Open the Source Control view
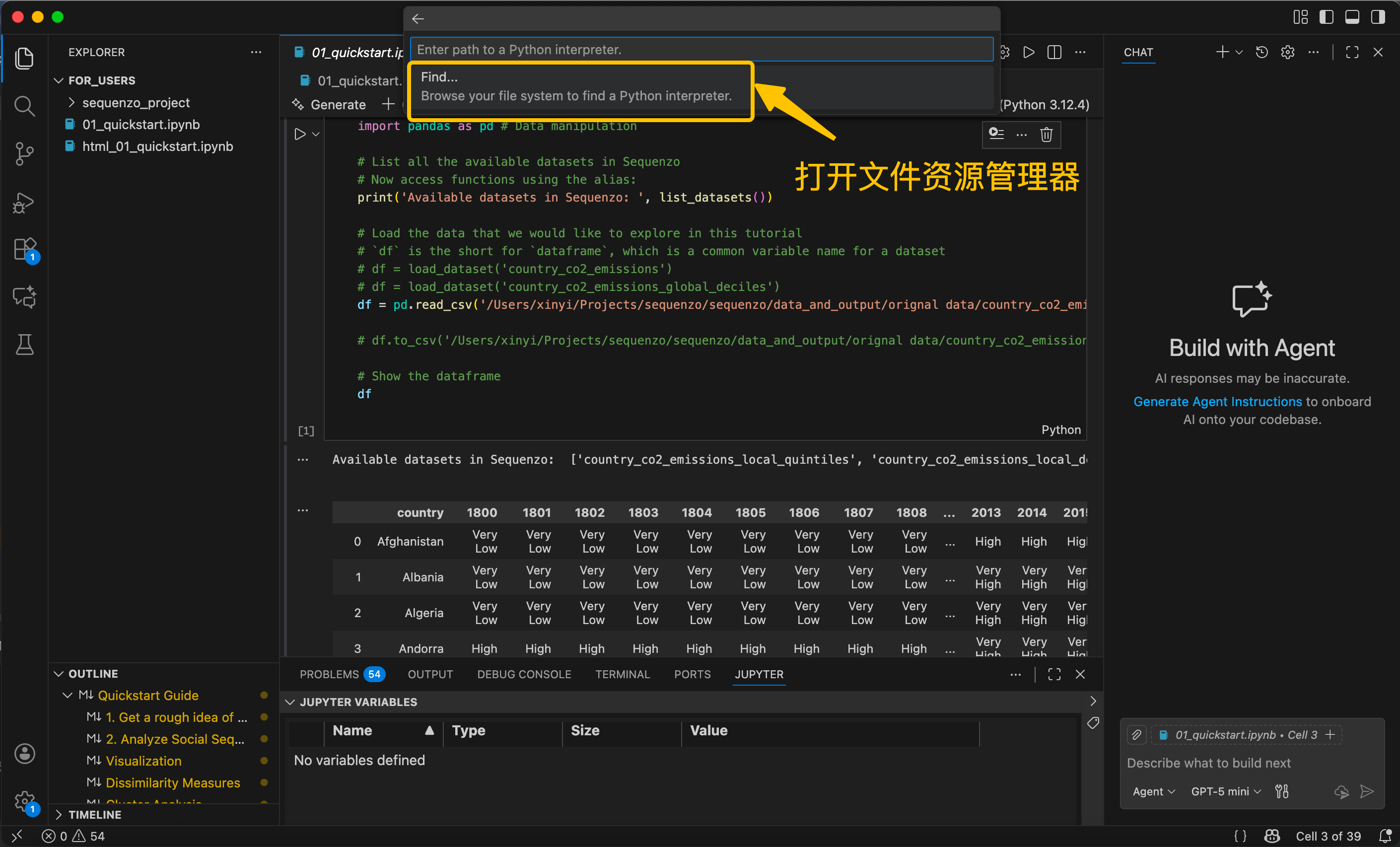 24,153
